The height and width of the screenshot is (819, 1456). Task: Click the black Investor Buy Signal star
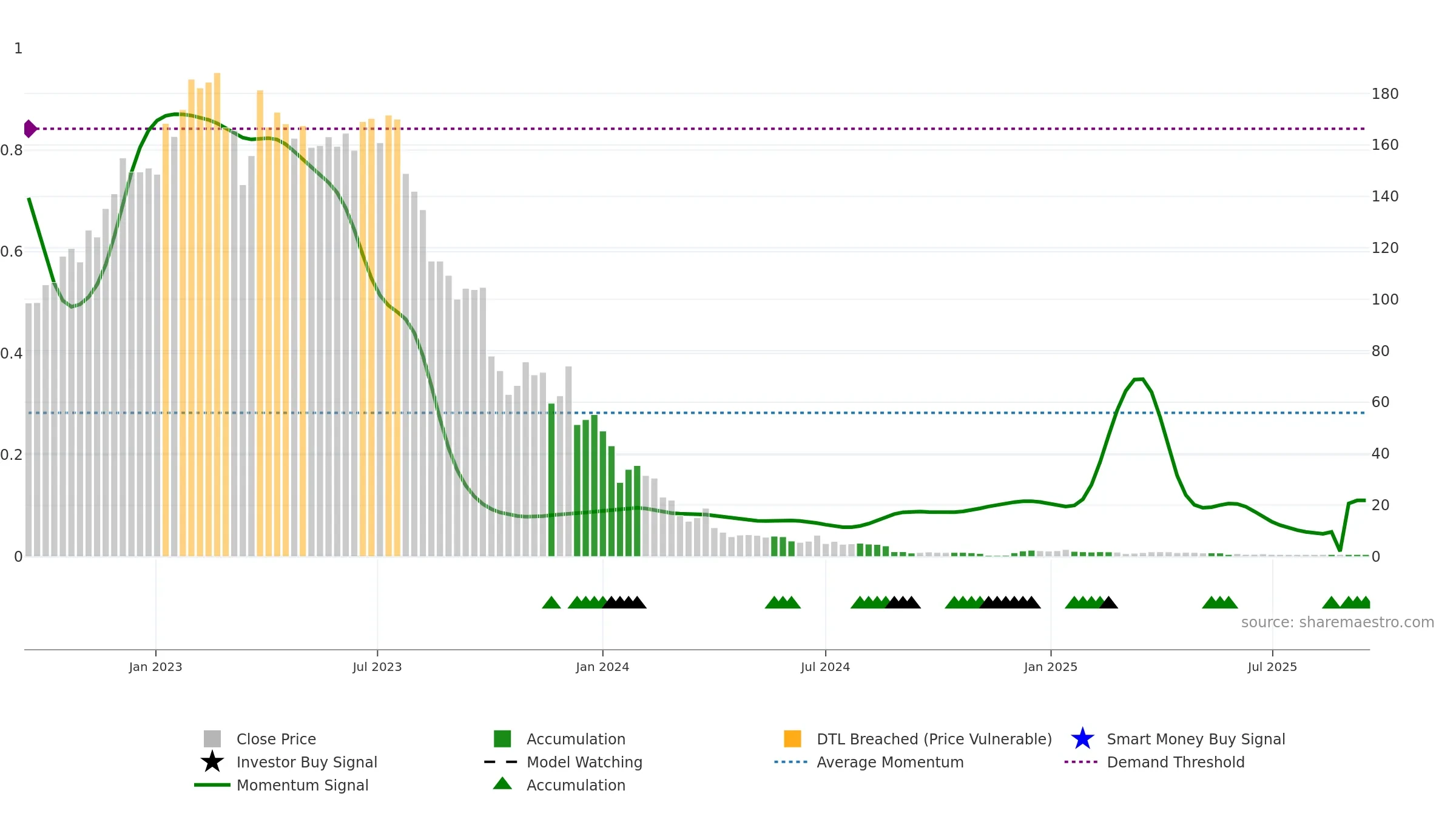point(212,761)
